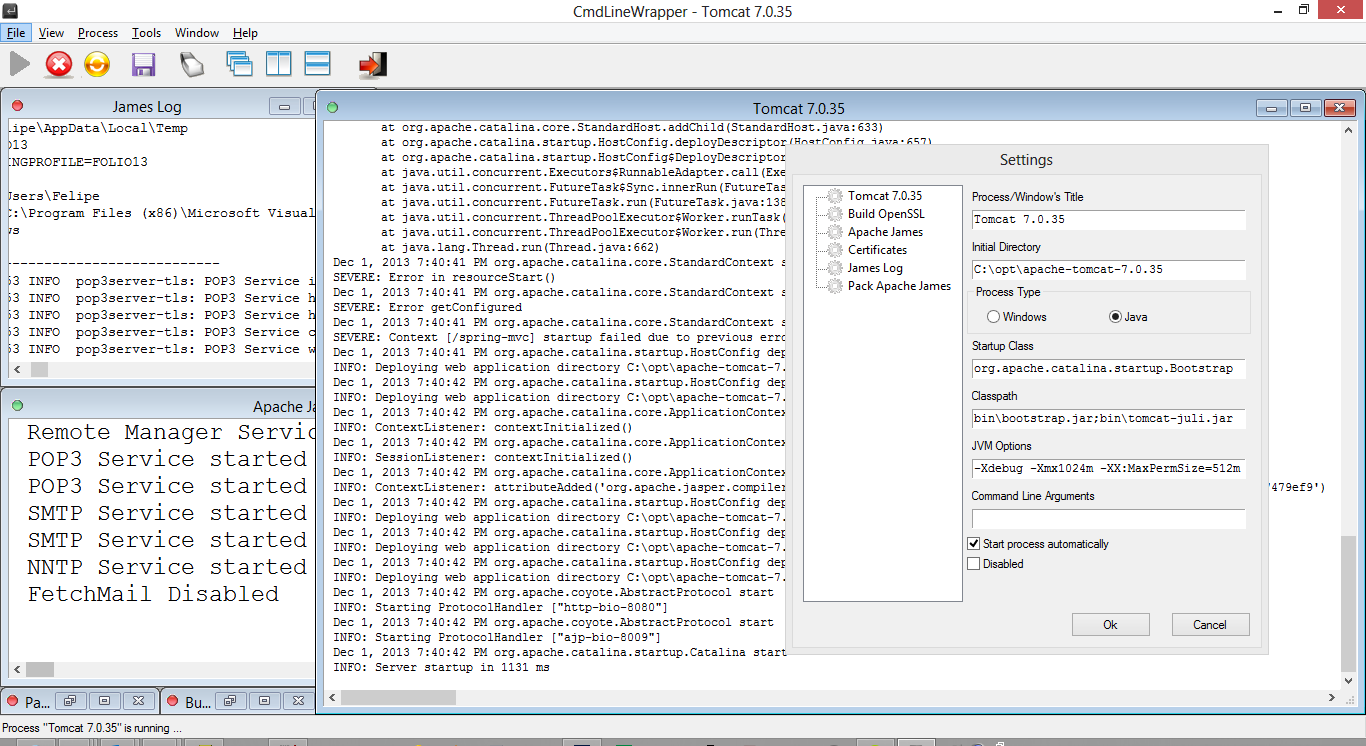Click the Cascade windows toolbar icon

239,65
